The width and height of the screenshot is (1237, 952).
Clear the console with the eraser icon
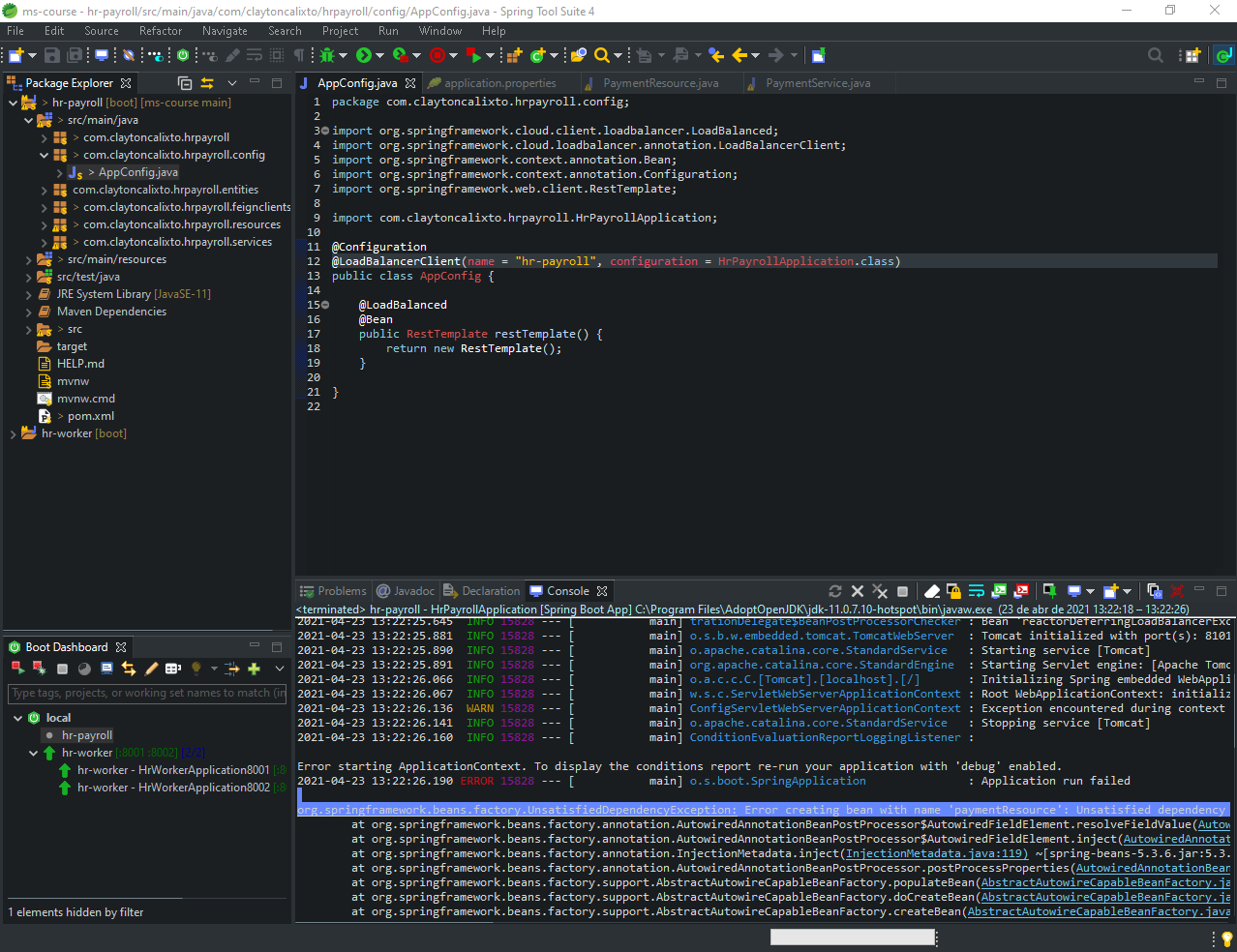click(x=931, y=591)
